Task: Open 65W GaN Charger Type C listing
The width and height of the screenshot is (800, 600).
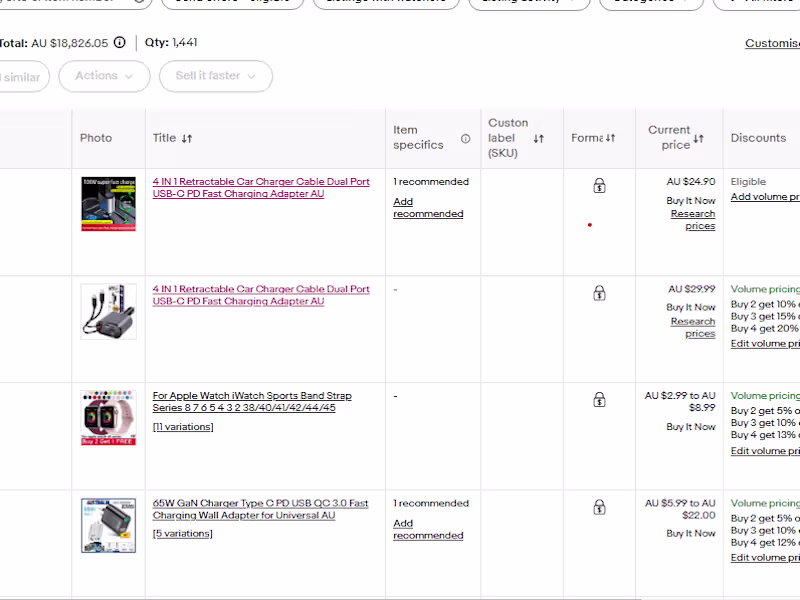Action: 261,509
